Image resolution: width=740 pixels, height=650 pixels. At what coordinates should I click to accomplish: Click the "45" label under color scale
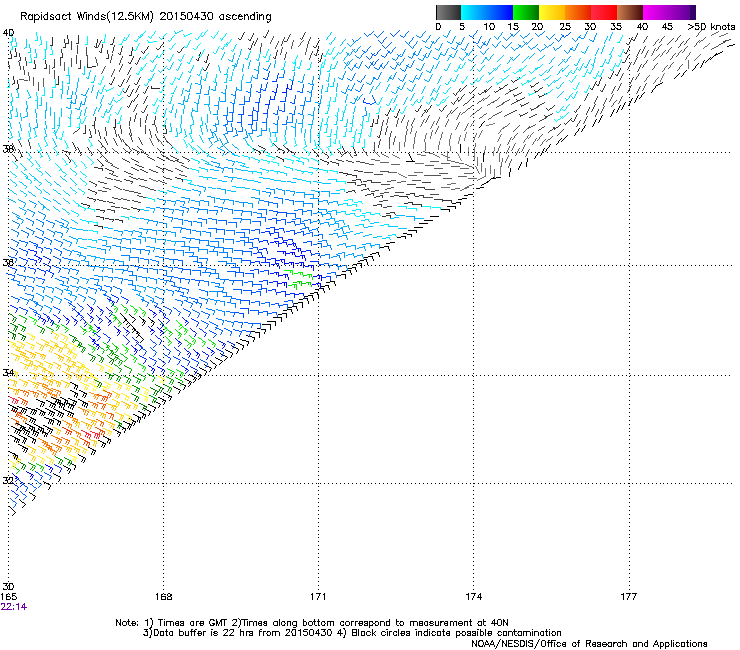click(667, 27)
